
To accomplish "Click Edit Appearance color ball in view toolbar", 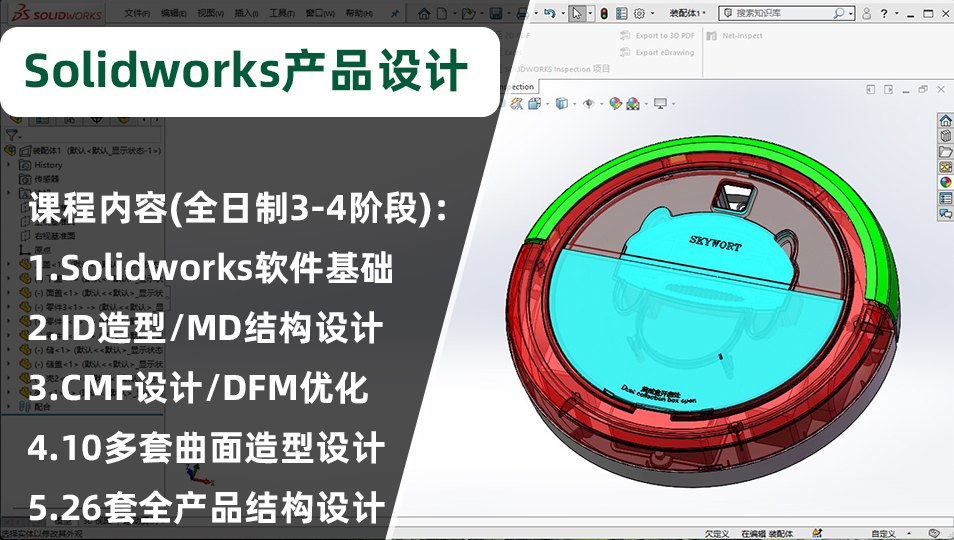I will (616, 104).
